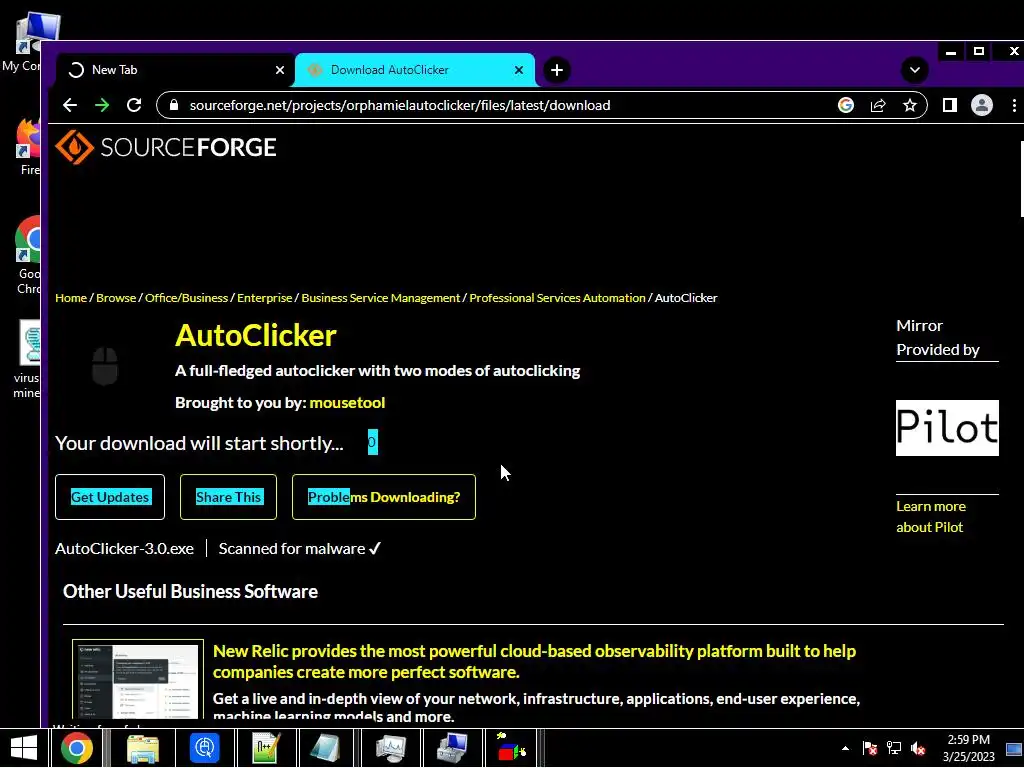This screenshot has height=768, width=1024.
Task: Click the Google Chrome desktop shortcut
Action: click(29, 256)
